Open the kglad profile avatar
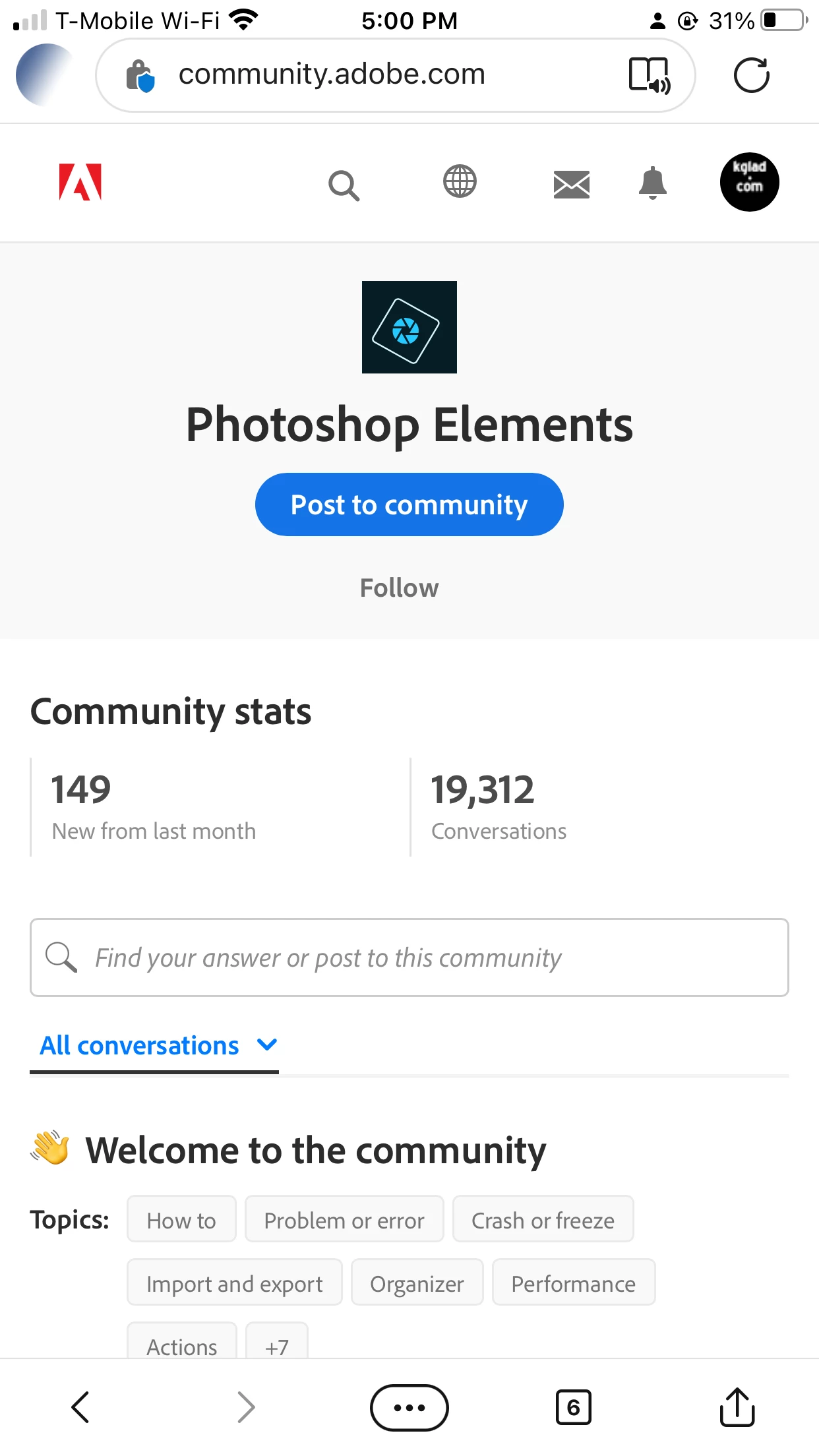This screenshot has width=819, height=1456. coord(749,182)
